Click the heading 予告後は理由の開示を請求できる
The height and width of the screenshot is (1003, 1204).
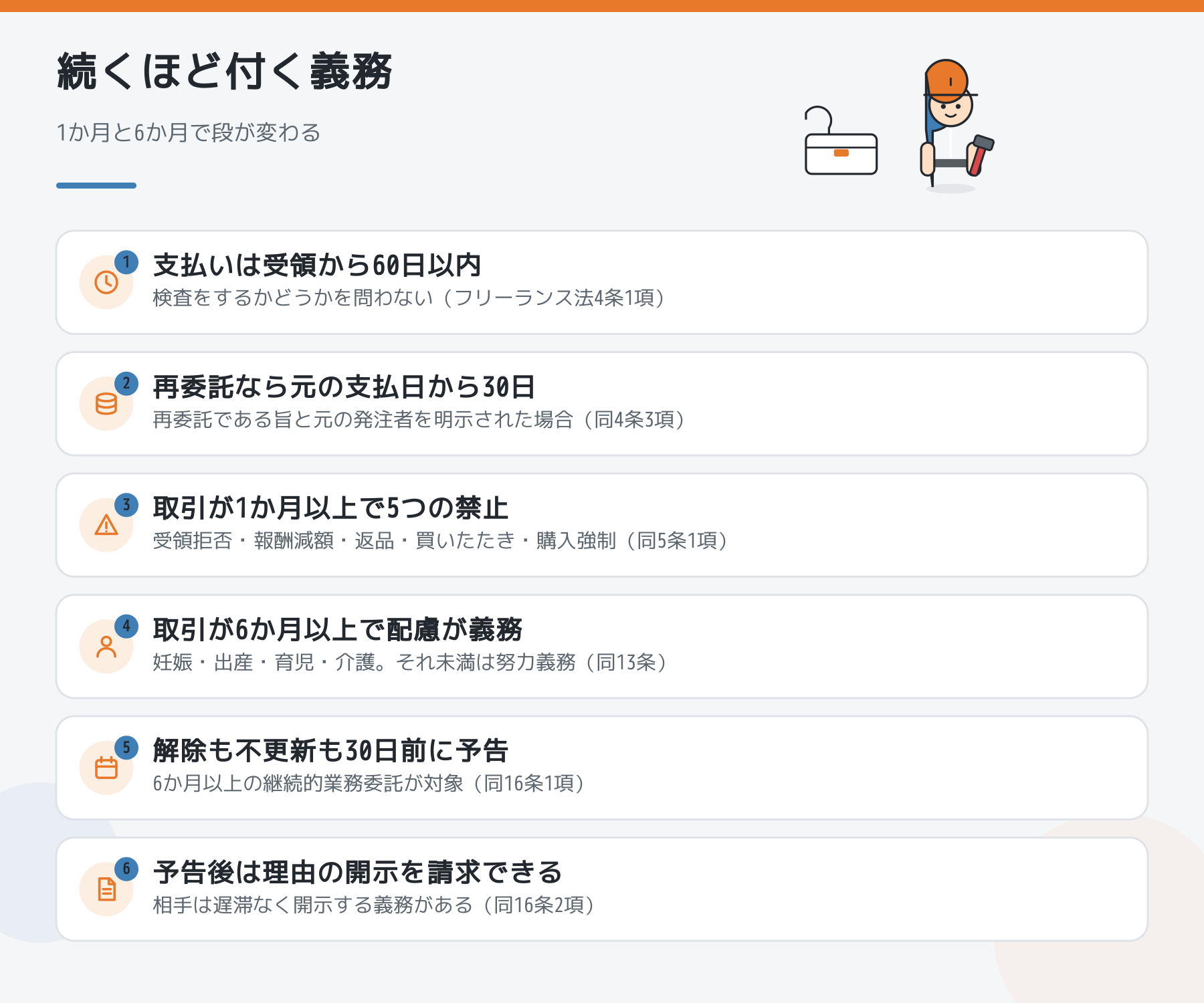pyautogui.click(x=357, y=873)
